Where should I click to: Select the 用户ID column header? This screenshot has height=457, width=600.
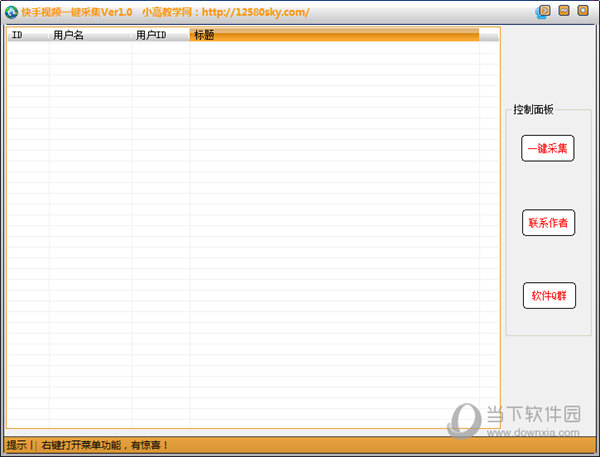161,35
